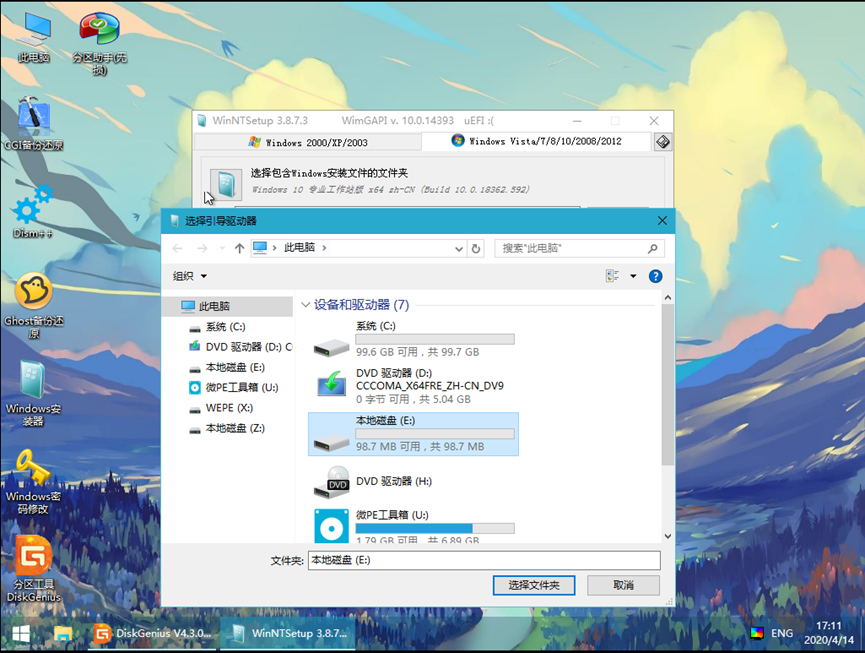Select 微PE工具箱 (U:) drive in main pane
Screen dimensions: 865x653
(x=414, y=527)
